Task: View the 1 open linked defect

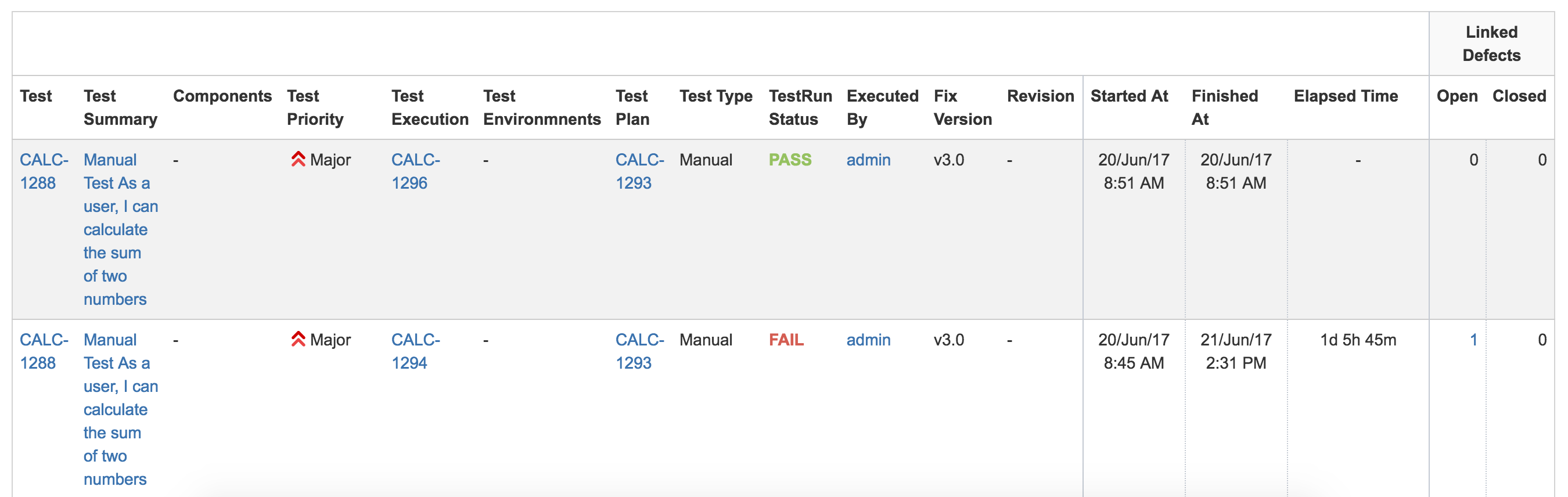Action: [1474, 340]
